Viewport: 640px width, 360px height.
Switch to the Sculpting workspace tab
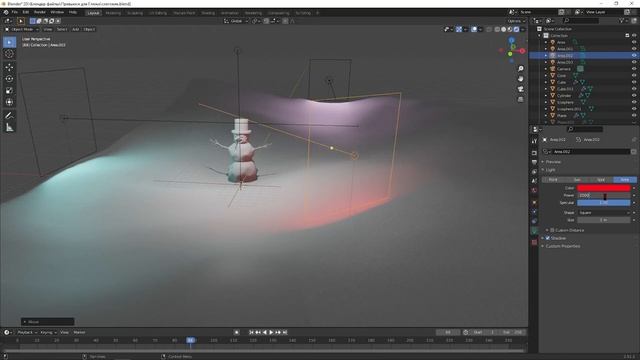(135, 13)
